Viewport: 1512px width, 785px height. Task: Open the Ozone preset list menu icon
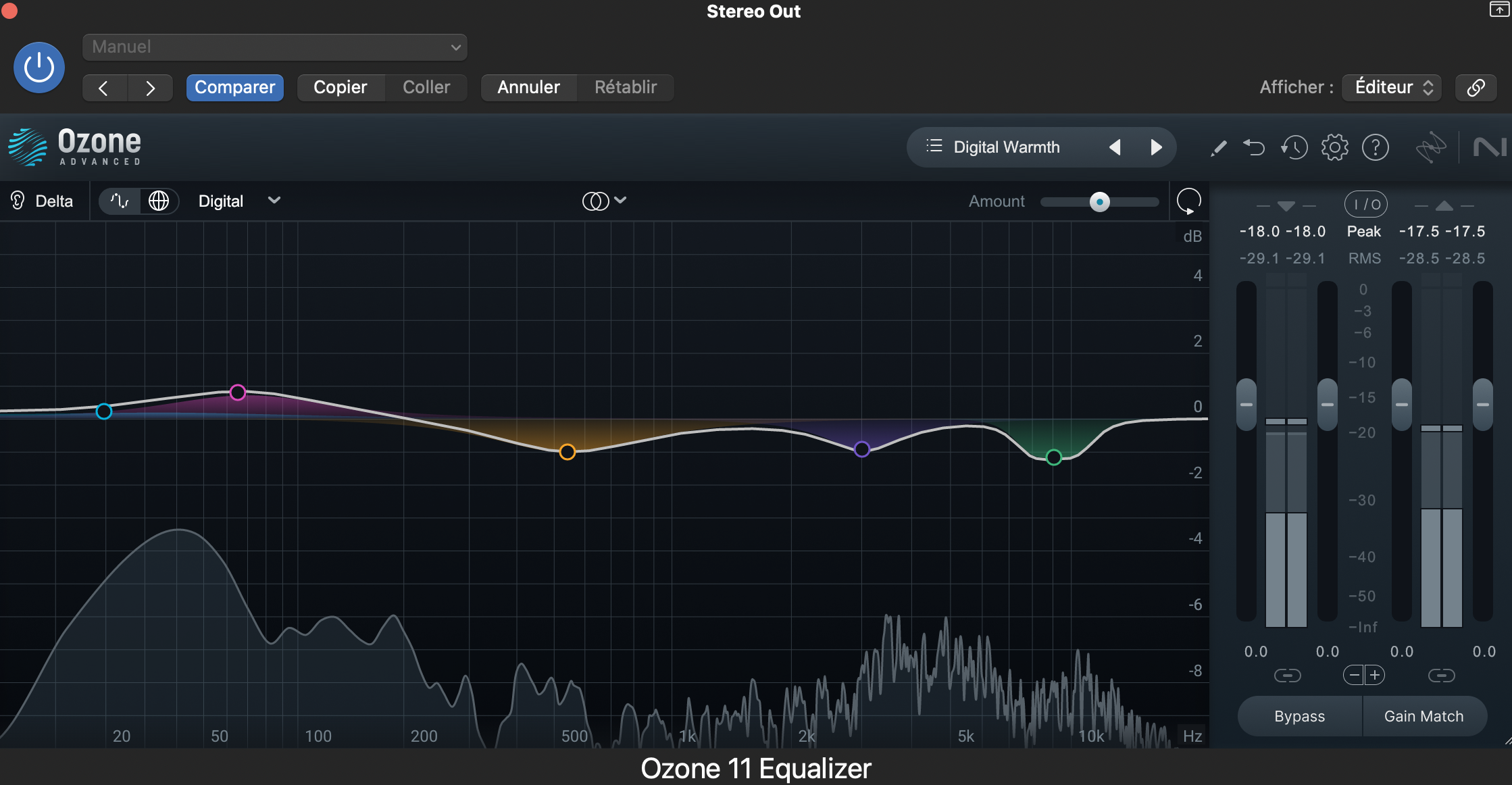[934, 146]
